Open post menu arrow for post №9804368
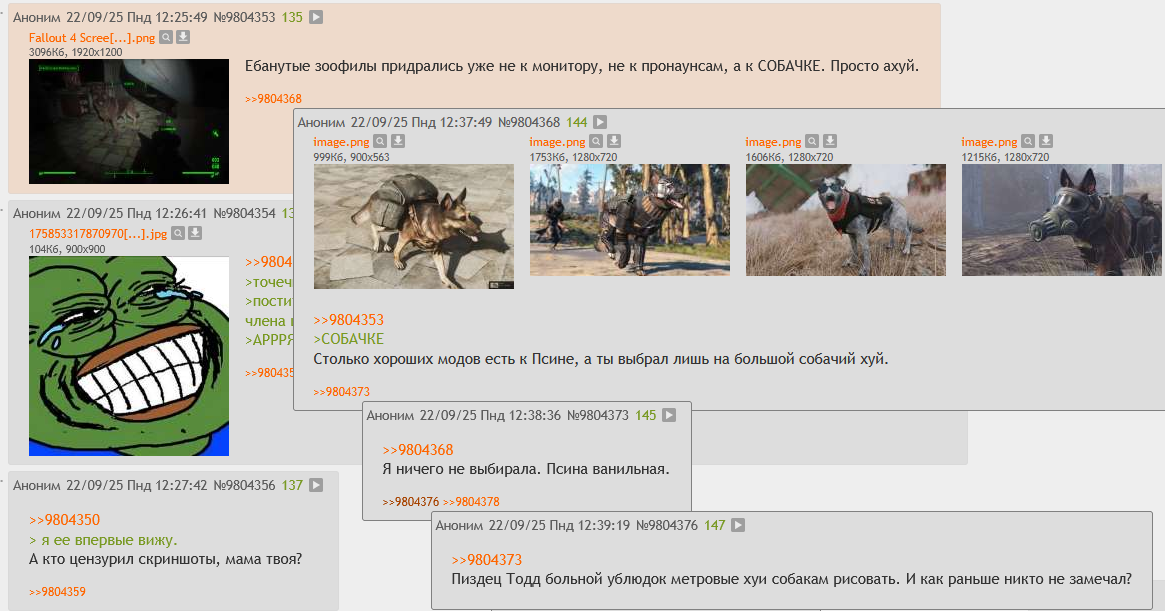The image size is (1165, 611). [x=600, y=122]
